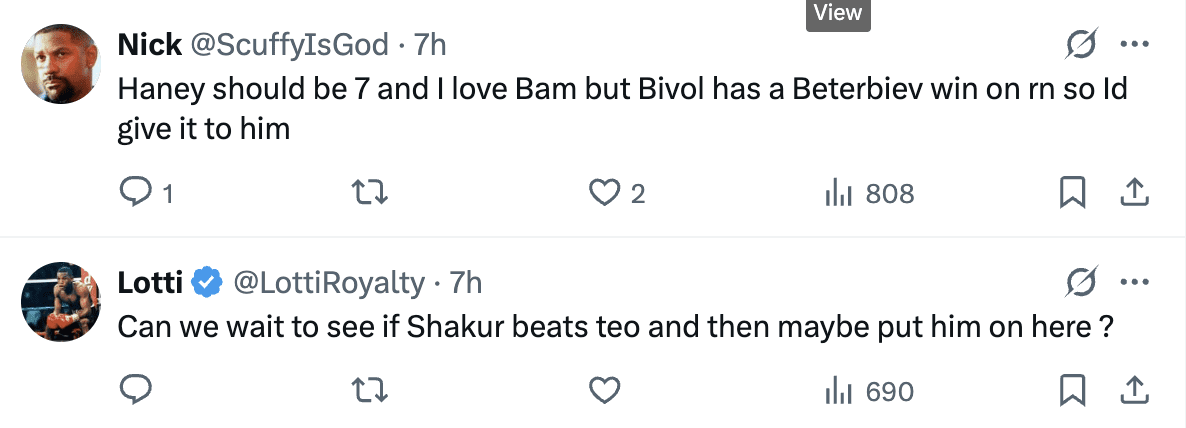Open Grok explain icon on Nick's tweet

tap(1082, 44)
